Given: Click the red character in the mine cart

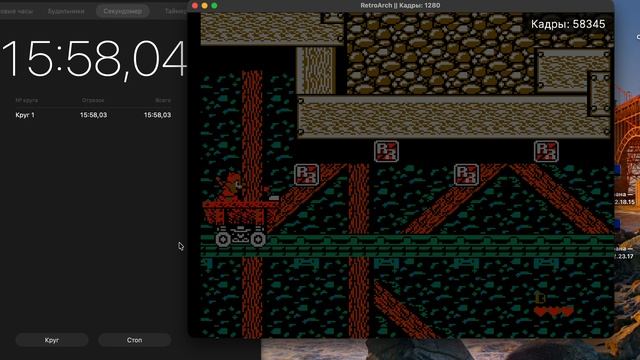Looking at the screenshot, I should click(231, 187).
